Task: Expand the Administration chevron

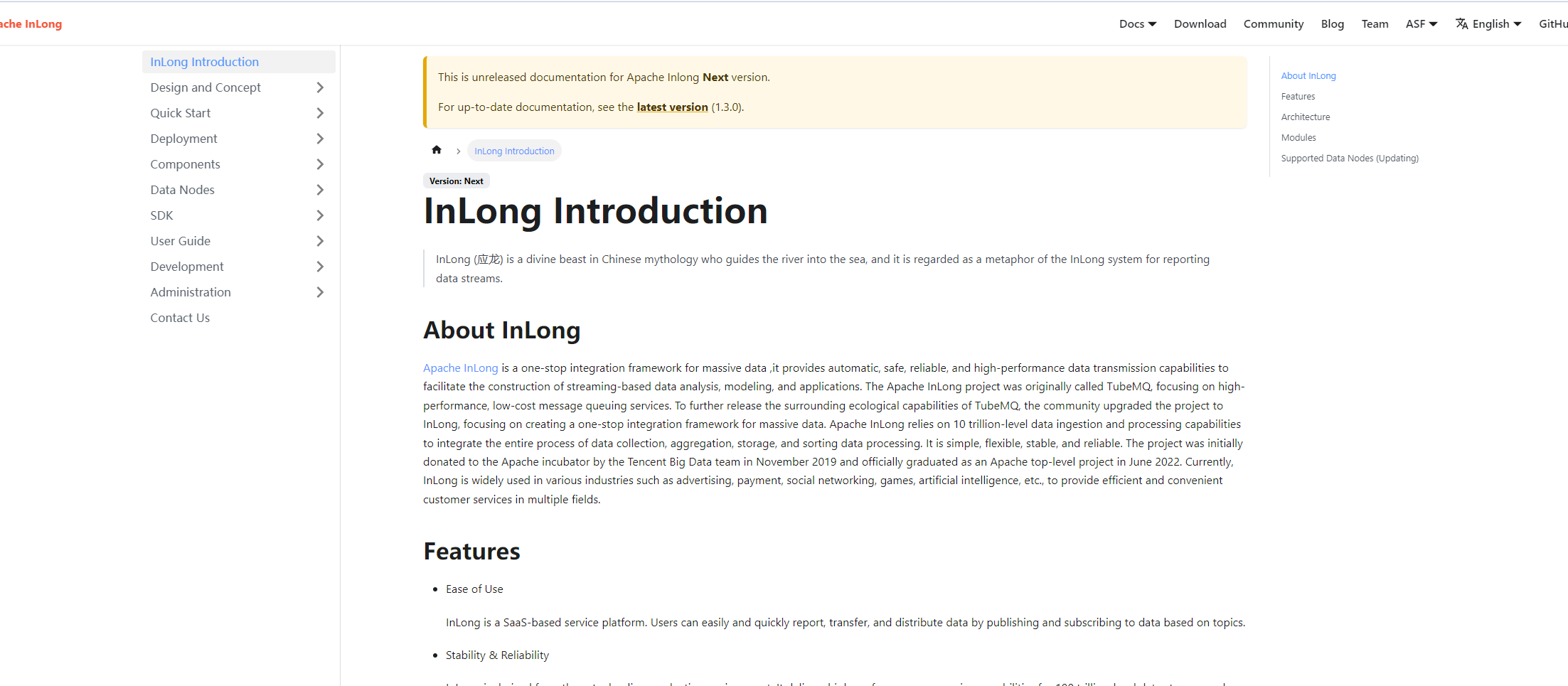Action: (320, 292)
